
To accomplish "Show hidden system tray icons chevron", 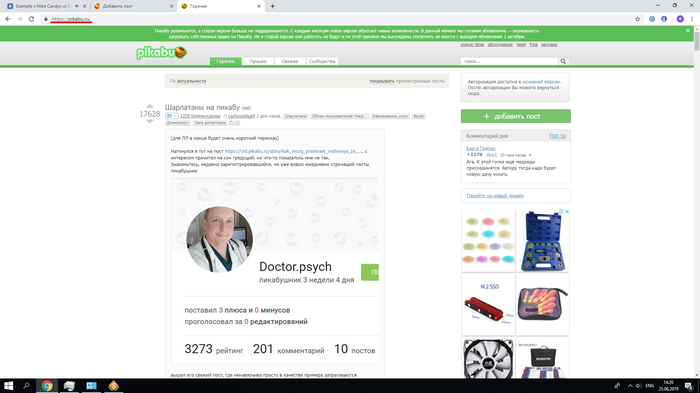I will pos(630,385).
